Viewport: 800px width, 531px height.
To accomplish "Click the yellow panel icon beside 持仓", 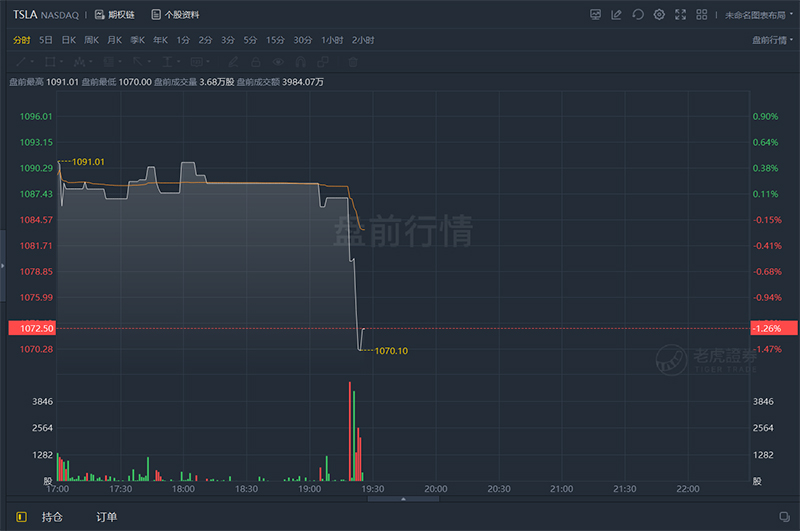I will tap(21, 517).
